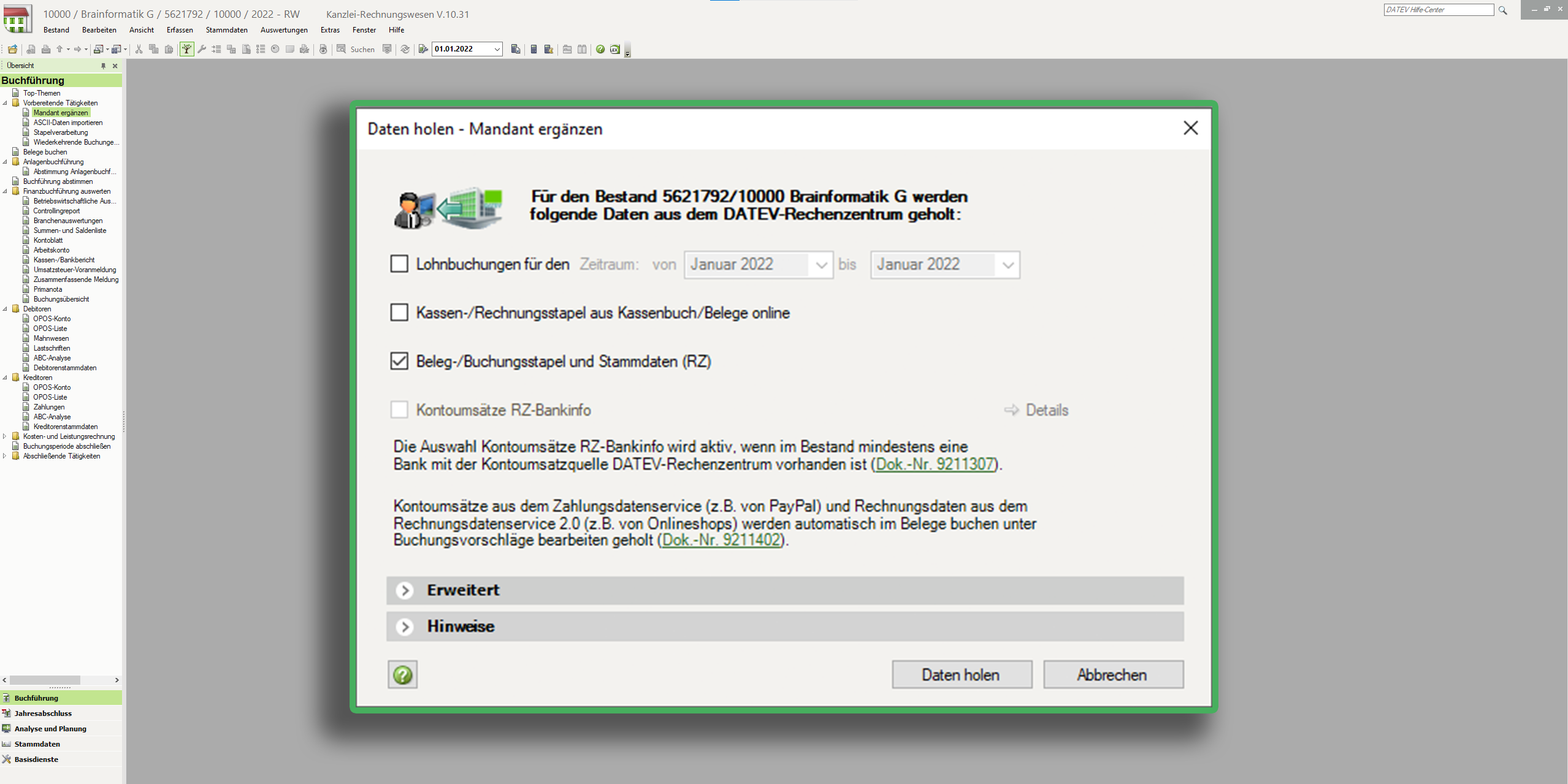1568x784 pixels.
Task: Click the sync arrows toolbar icon
Action: coord(405,49)
